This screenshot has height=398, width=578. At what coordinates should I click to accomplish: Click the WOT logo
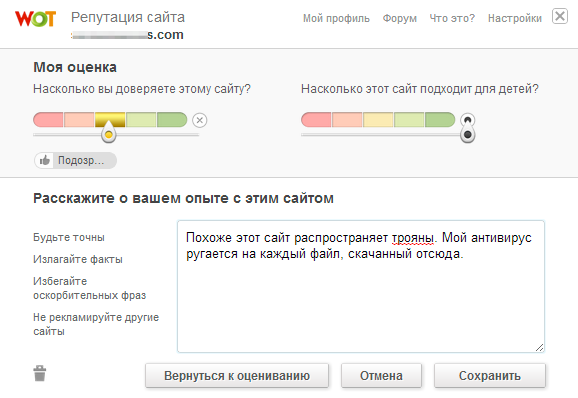pos(35,19)
